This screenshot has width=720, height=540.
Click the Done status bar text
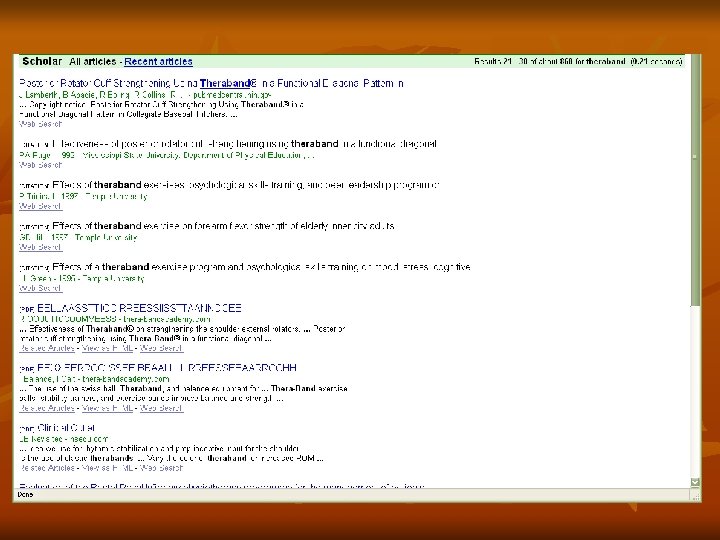(x=25, y=495)
